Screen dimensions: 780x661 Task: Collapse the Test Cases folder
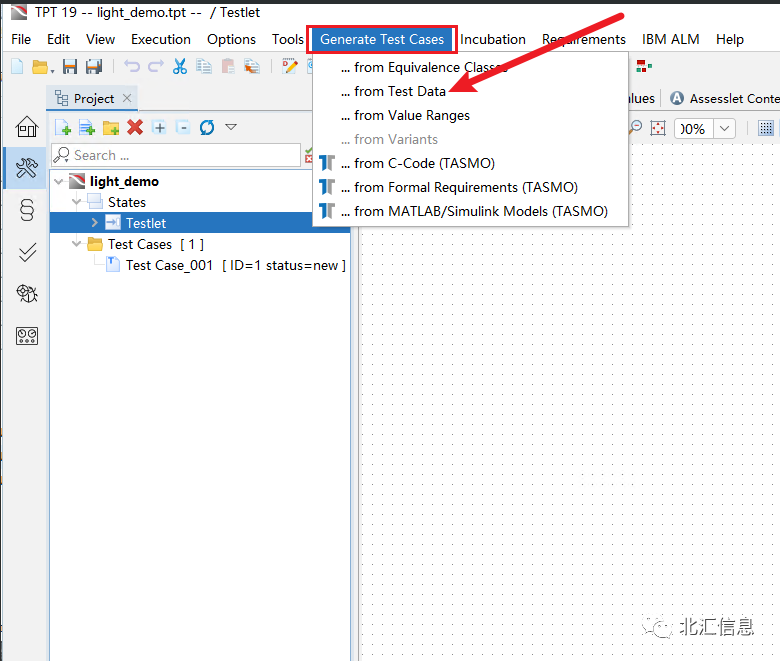tap(76, 244)
